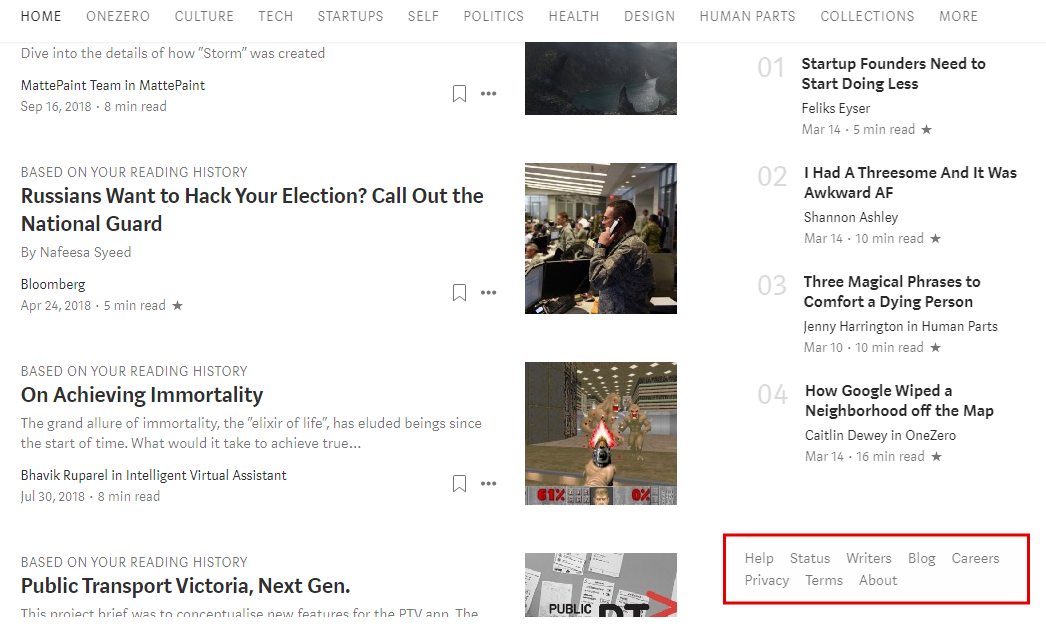Bookmark the Russians Want to Hack article
1046x630 pixels.
459,293
